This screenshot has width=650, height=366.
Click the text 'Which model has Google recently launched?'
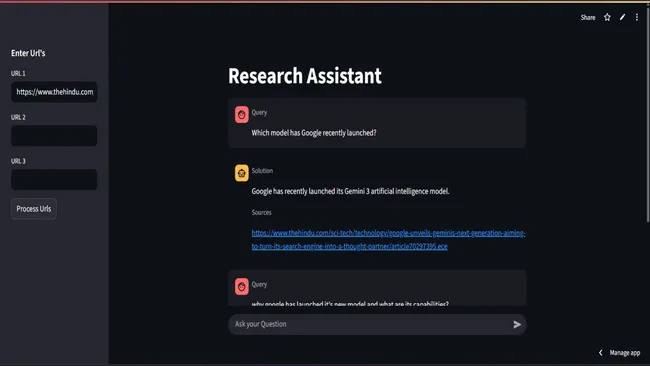314,133
